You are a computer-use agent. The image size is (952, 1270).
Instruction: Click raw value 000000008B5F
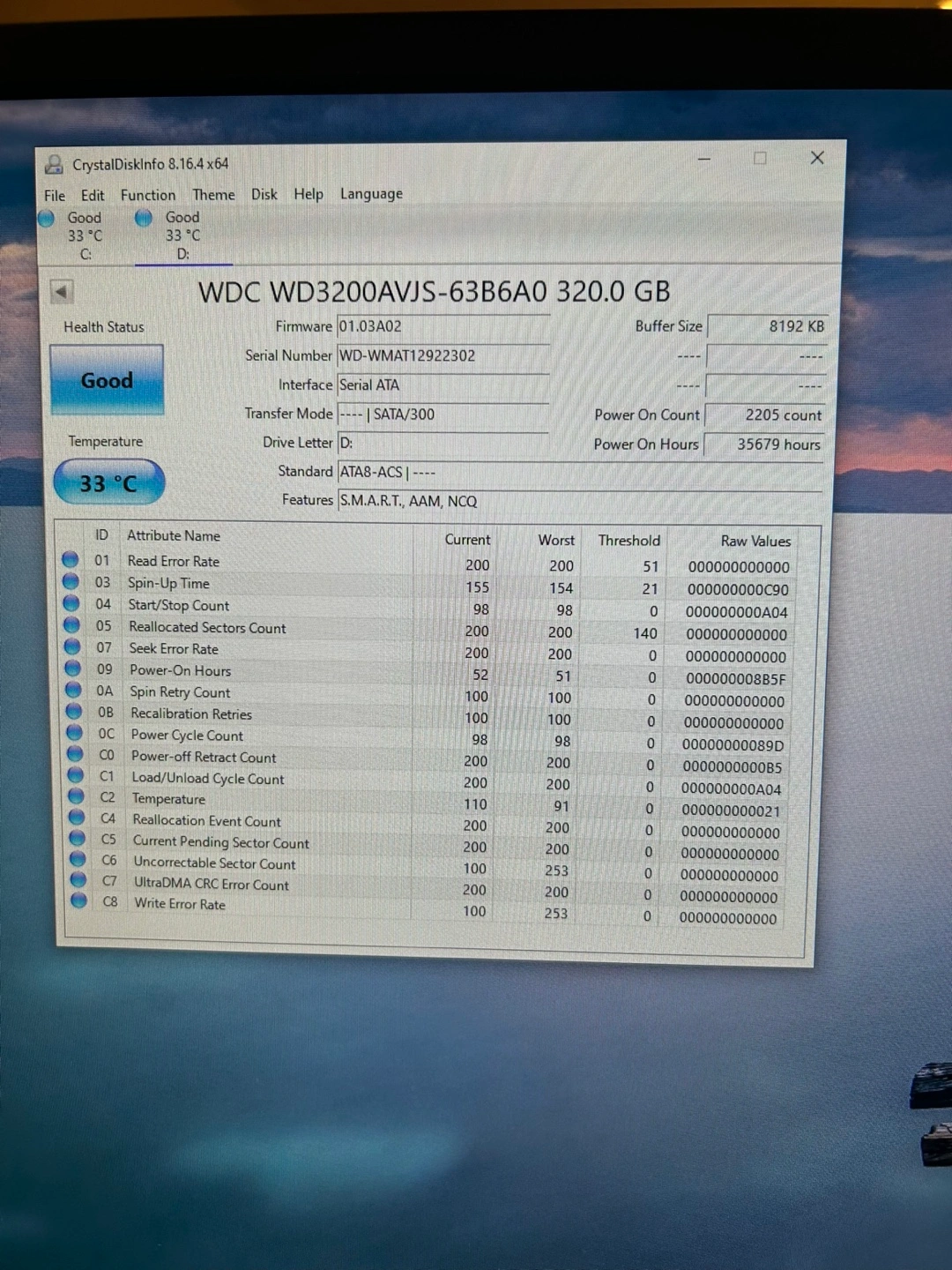click(735, 679)
